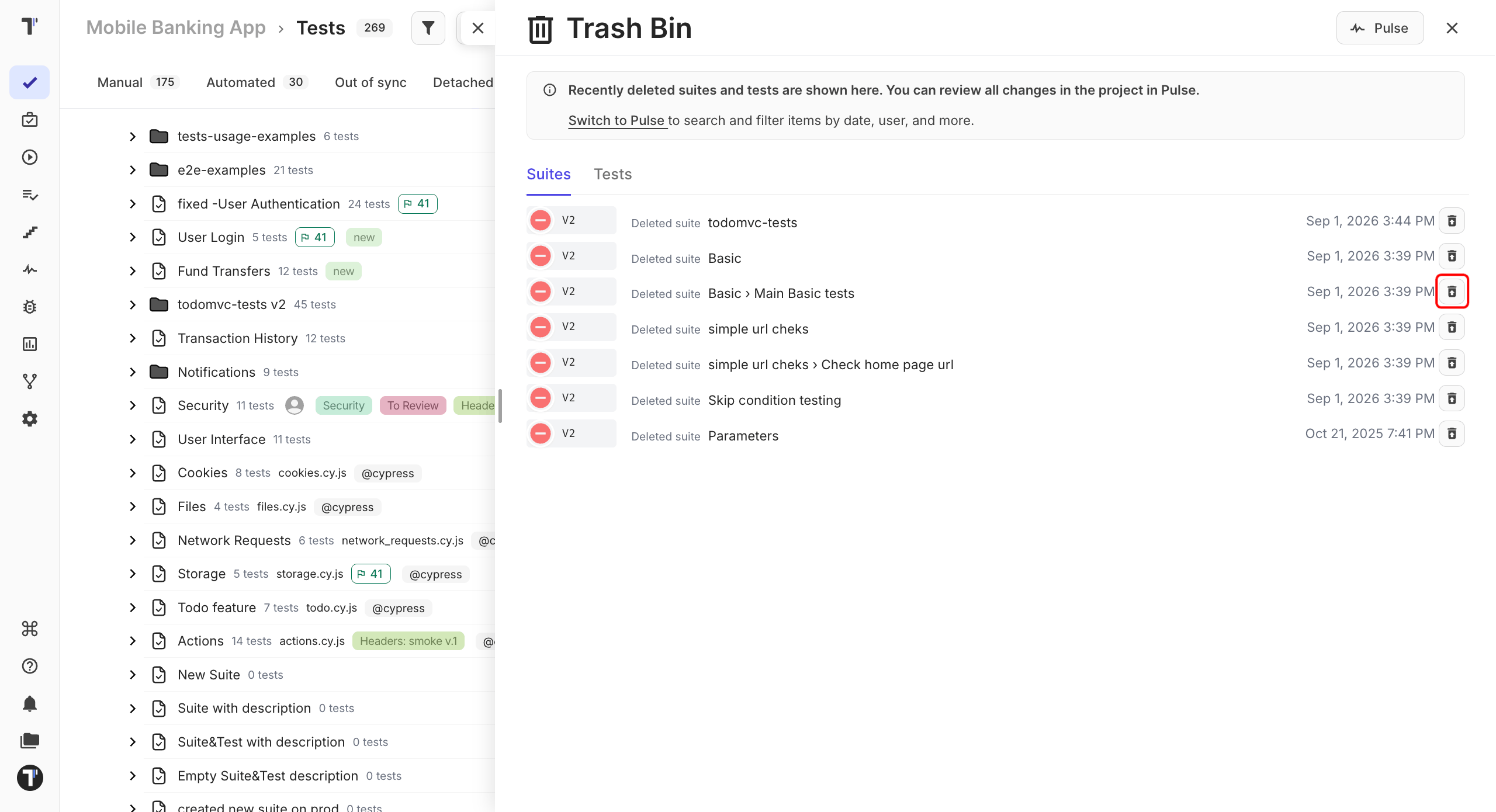Image resolution: width=1496 pixels, height=812 pixels.
Task: Open the branches fork icon in sidebar
Action: click(30, 381)
